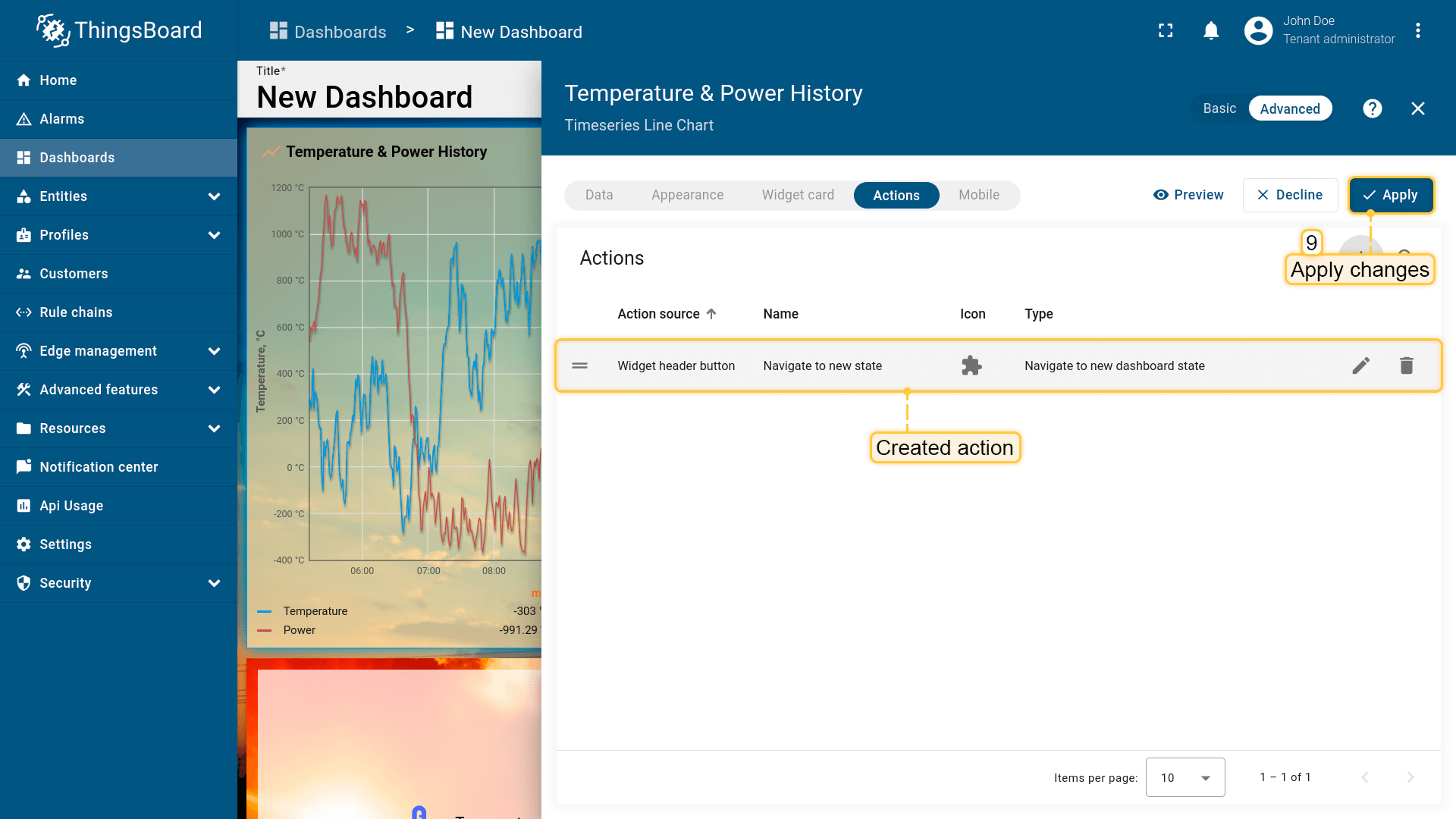The width and height of the screenshot is (1456, 819).
Task: Open items per page dropdown
Action: (1185, 777)
